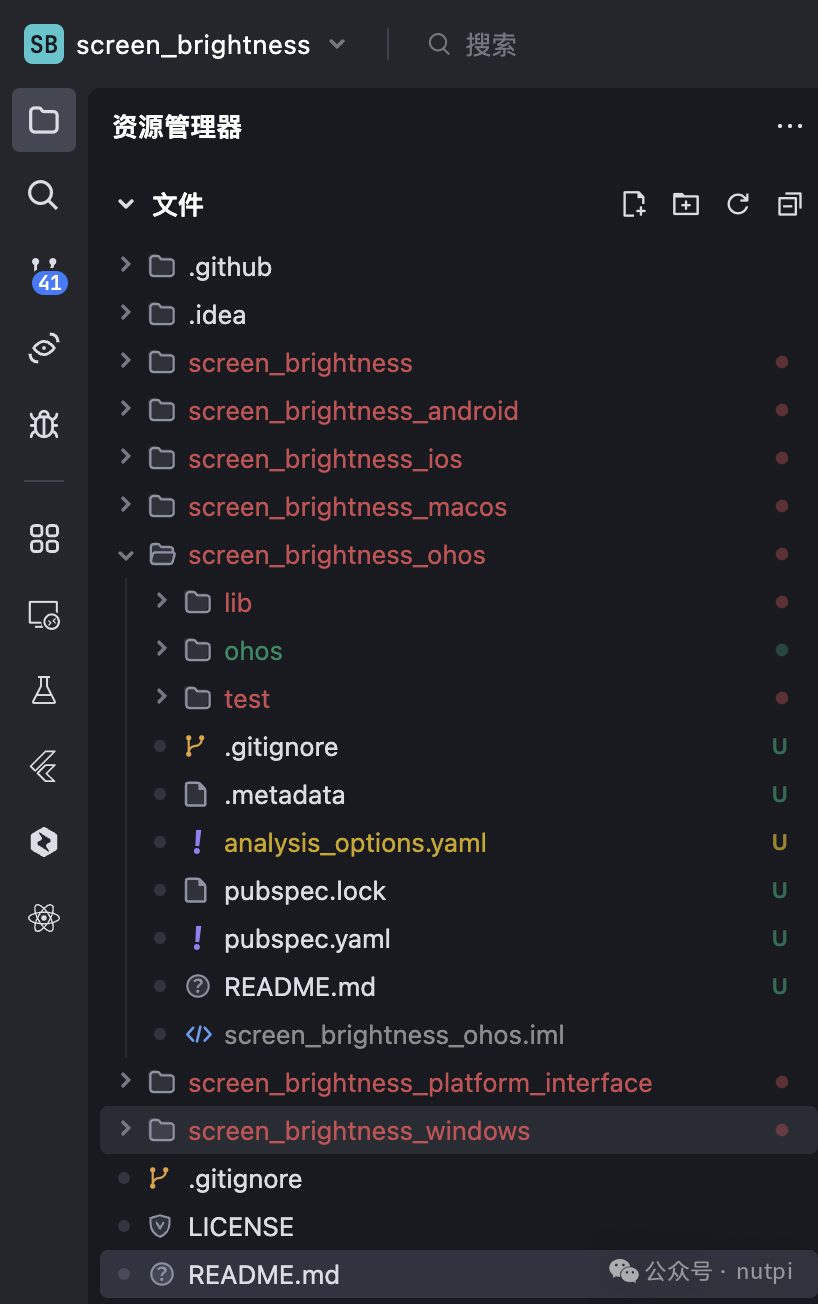Expand the lib folder

click(x=162, y=602)
